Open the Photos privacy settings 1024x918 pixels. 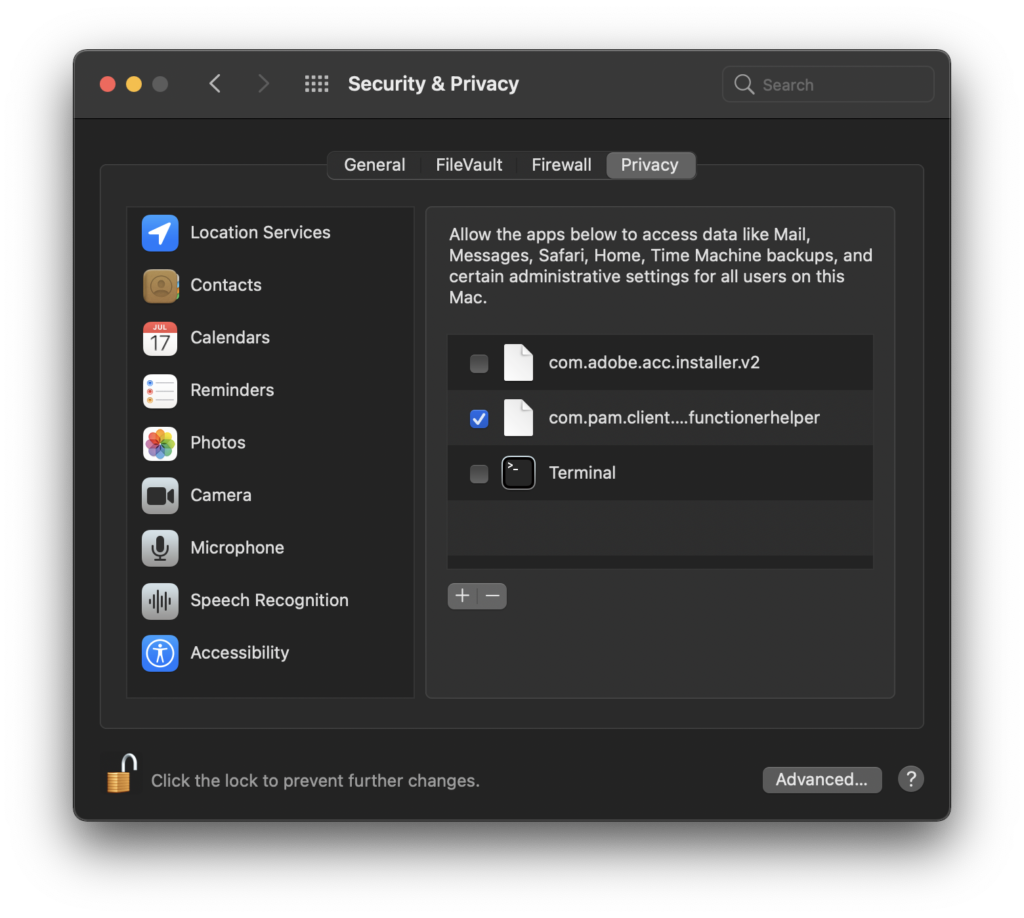pos(218,443)
